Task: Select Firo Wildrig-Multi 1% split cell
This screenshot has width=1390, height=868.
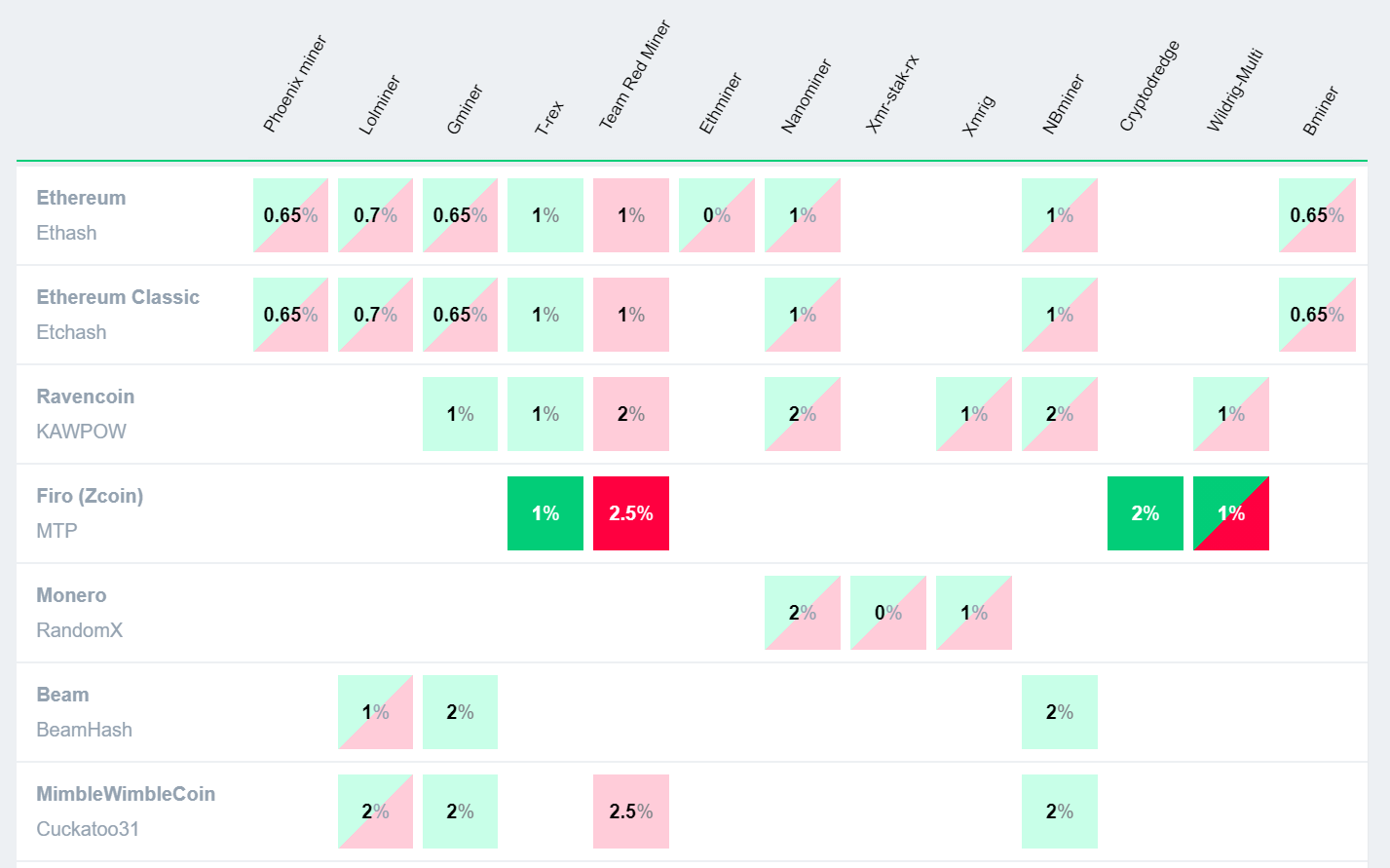Action: tap(1231, 513)
